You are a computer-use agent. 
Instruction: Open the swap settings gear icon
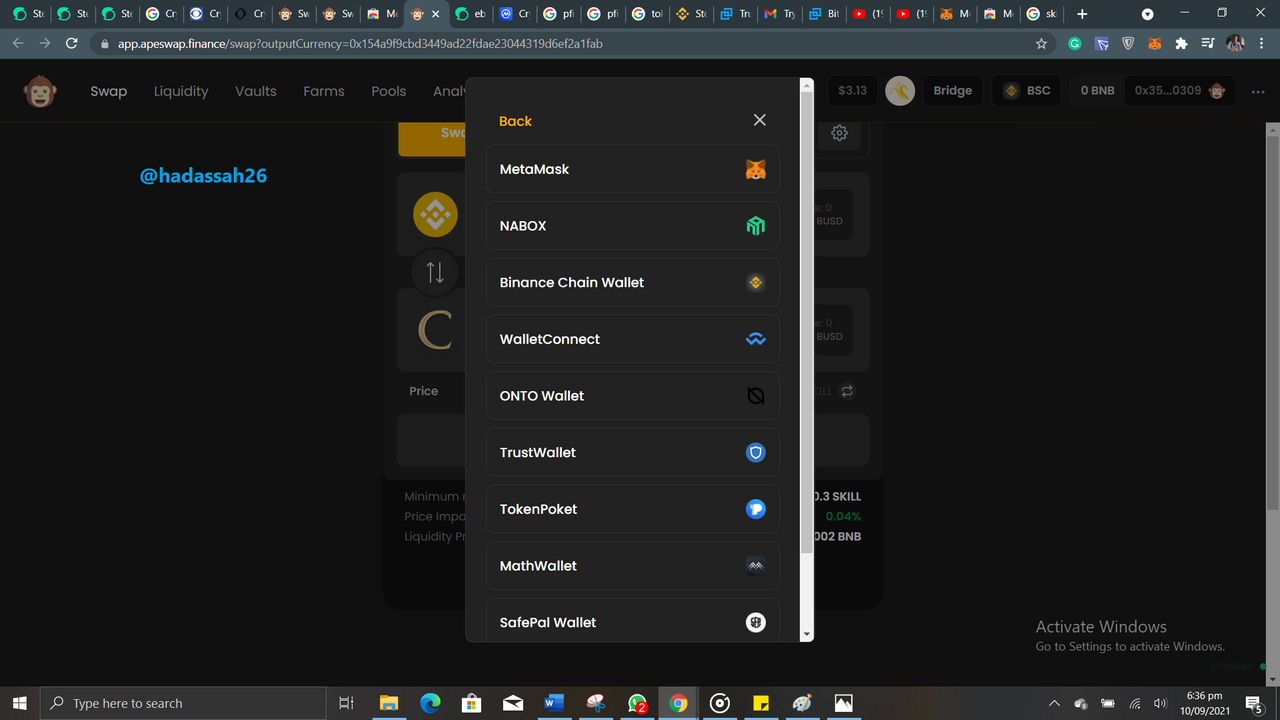(840, 133)
